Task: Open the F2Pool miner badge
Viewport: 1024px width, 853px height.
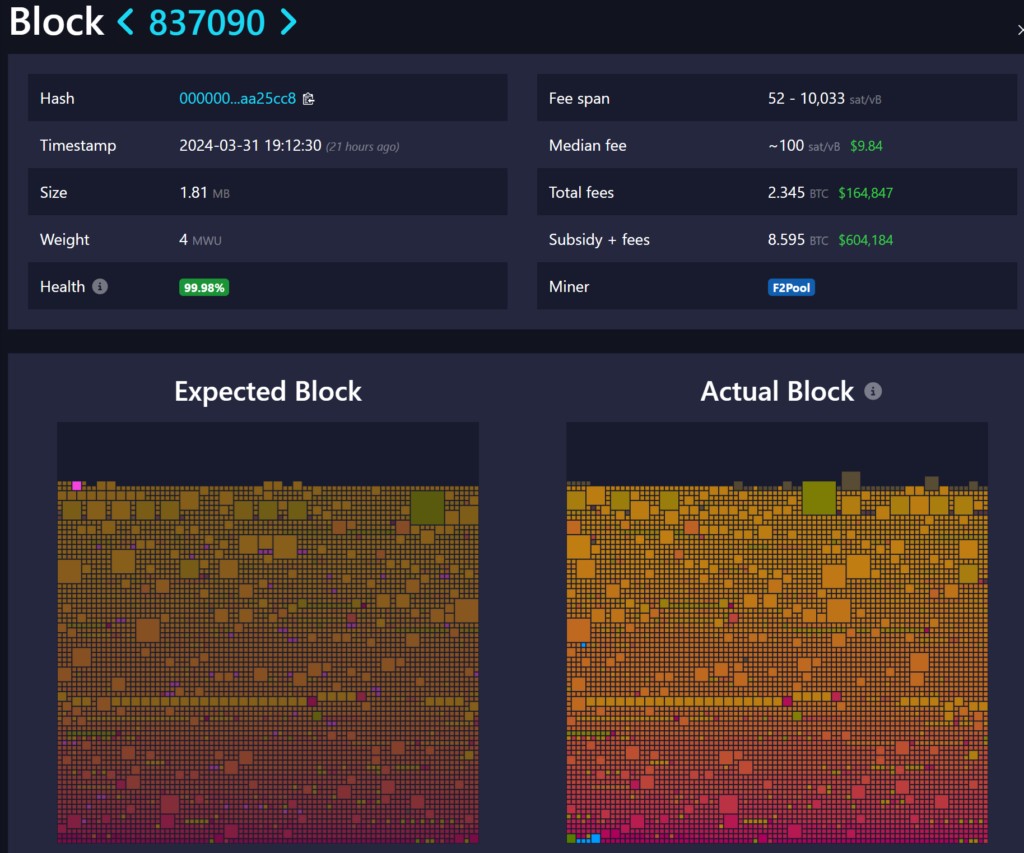Action: tap(791, 287)
